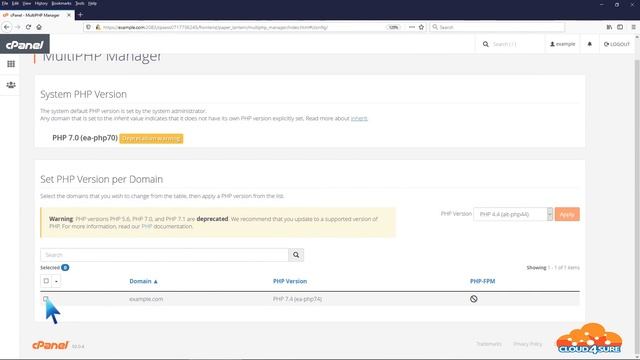
Task: Click the notifications bell icon
Action: coord(589,44)
